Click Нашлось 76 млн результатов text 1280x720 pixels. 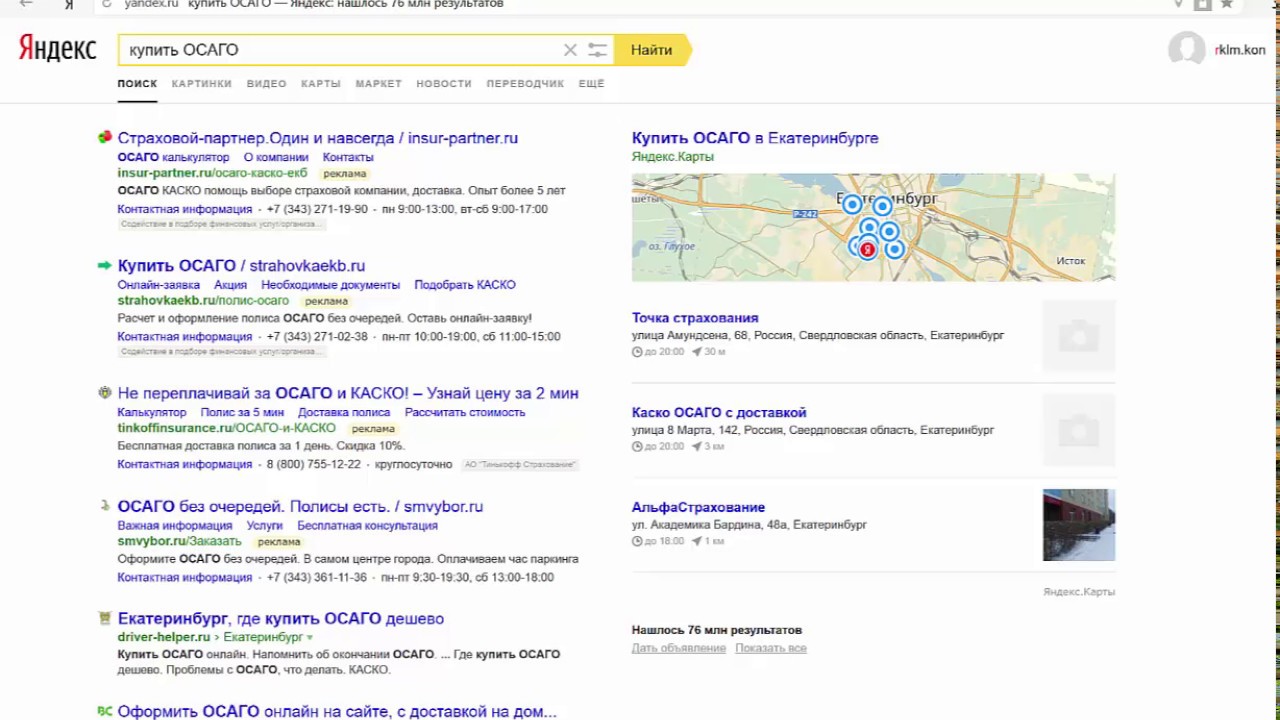(x=717, y=630)
